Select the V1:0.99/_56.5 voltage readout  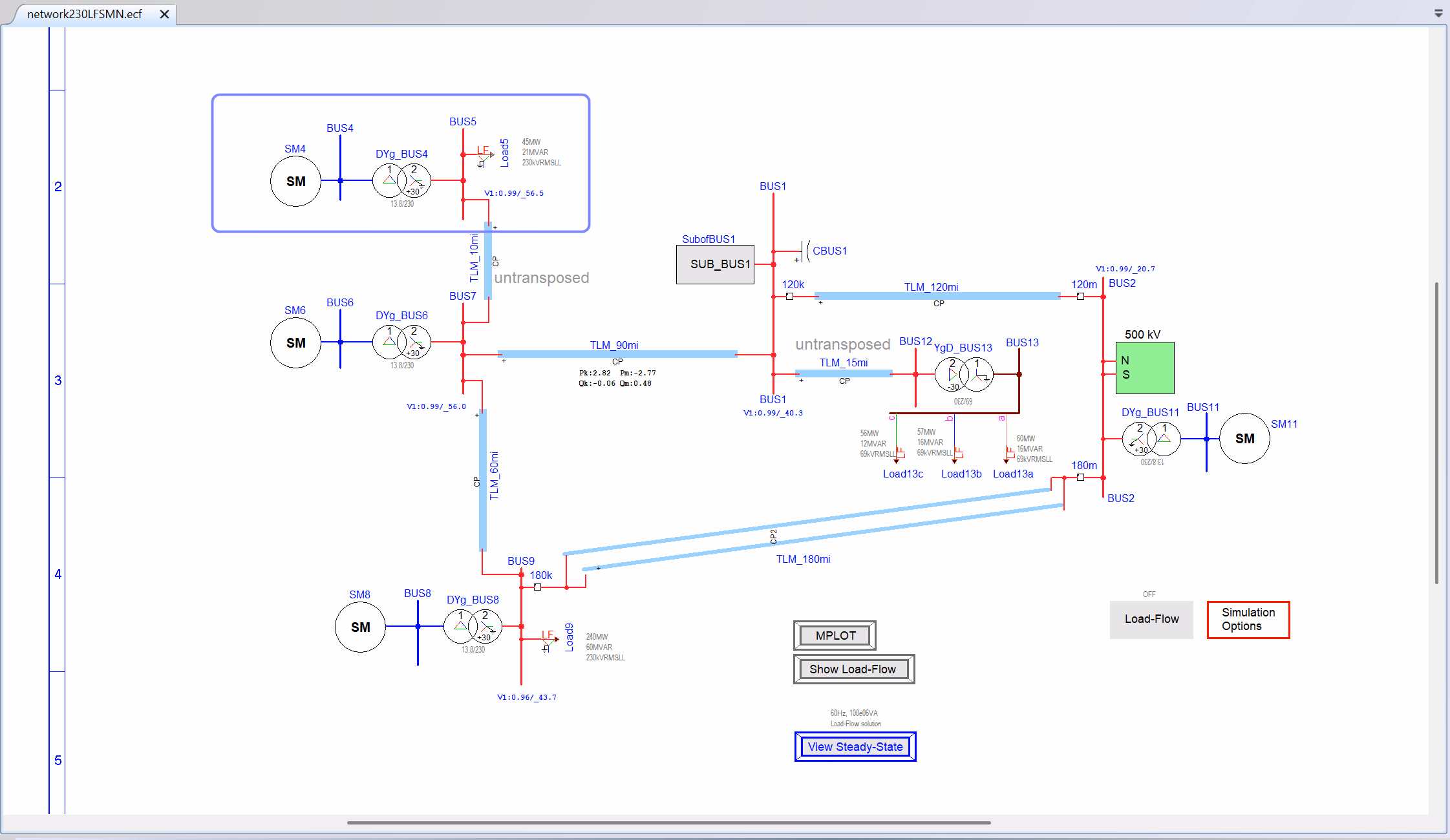click(513, 193)
